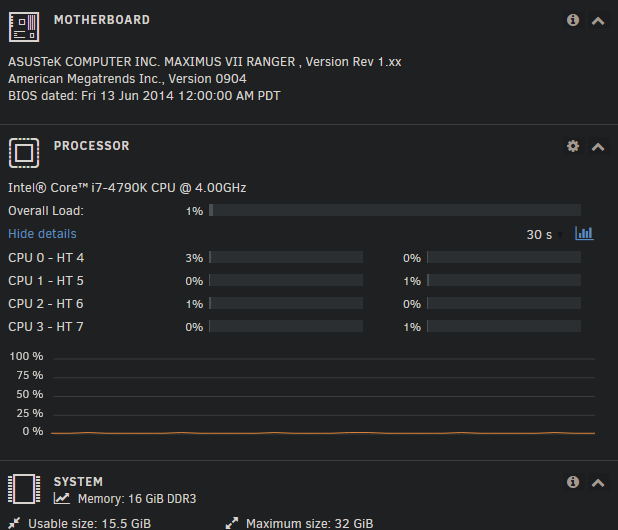The height and width of the screenshot is (530, 618).
Task: Click the Motherboard chip icon
Action: [x=24, y=27]
